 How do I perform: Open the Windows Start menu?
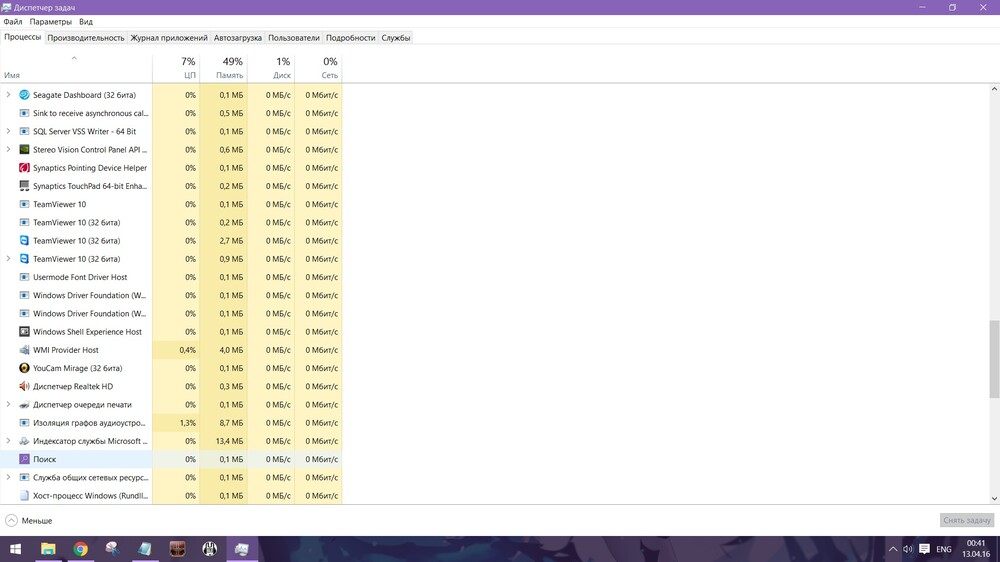tap(15, 549)
